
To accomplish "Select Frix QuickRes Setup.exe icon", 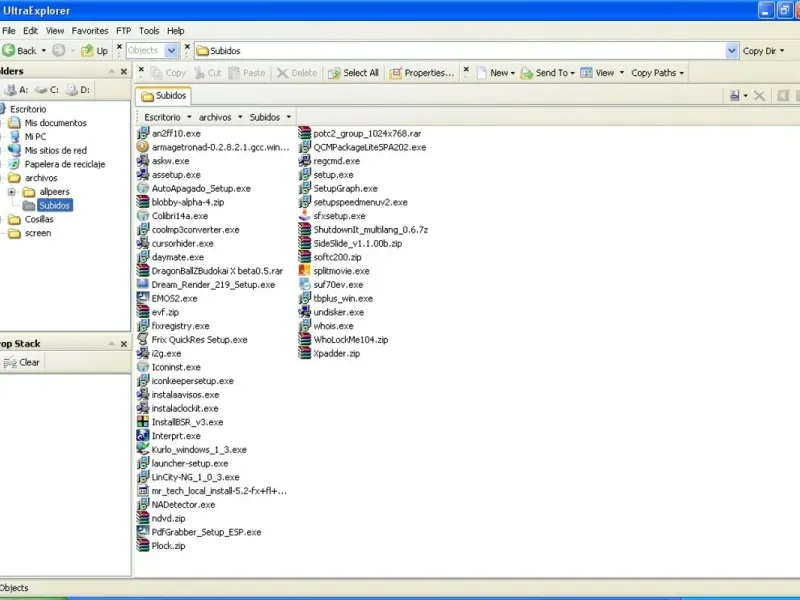I will [x=143, y=340].
